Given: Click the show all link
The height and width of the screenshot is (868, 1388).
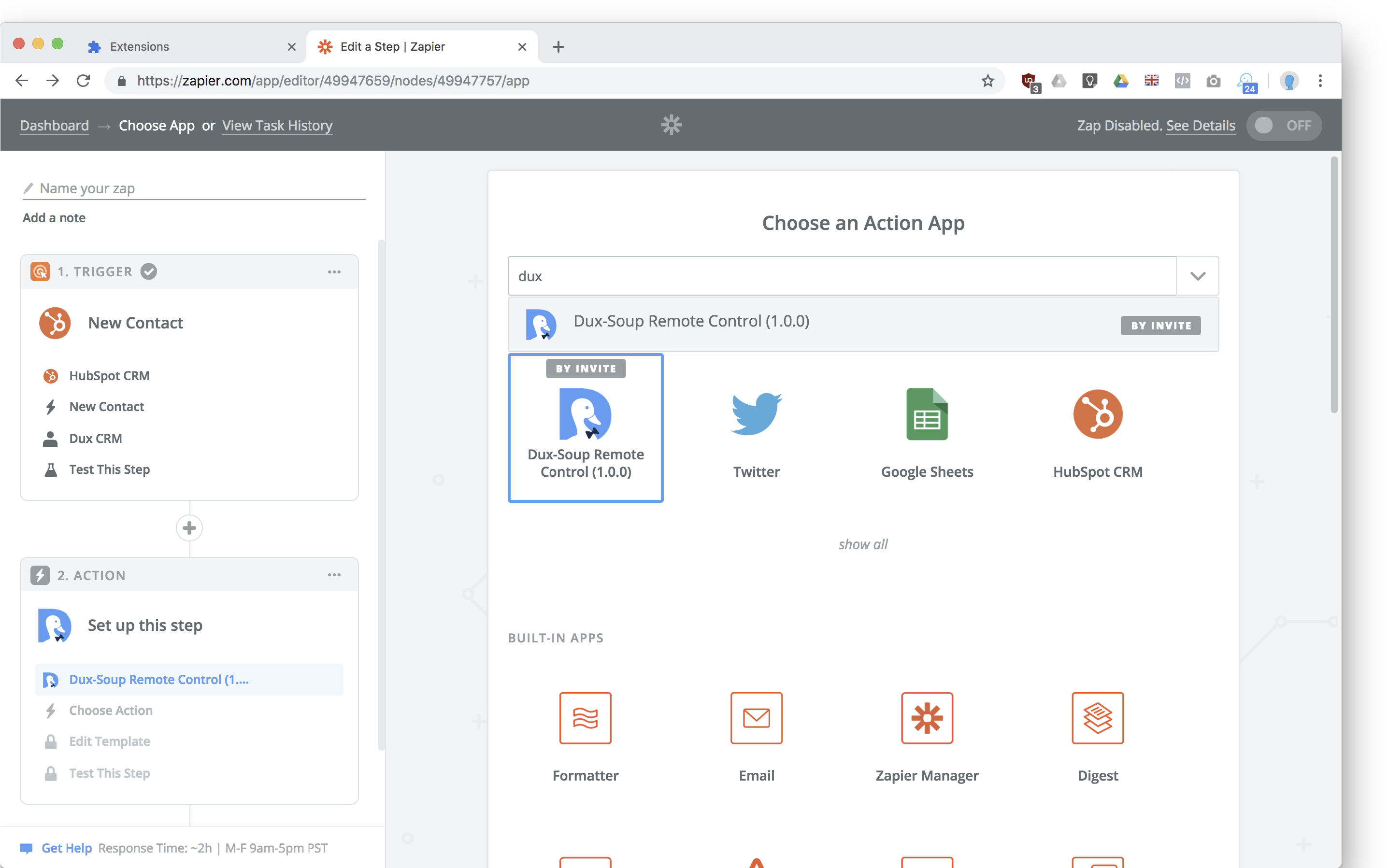Looking at the screenshot, I should (x=863, y=544).
